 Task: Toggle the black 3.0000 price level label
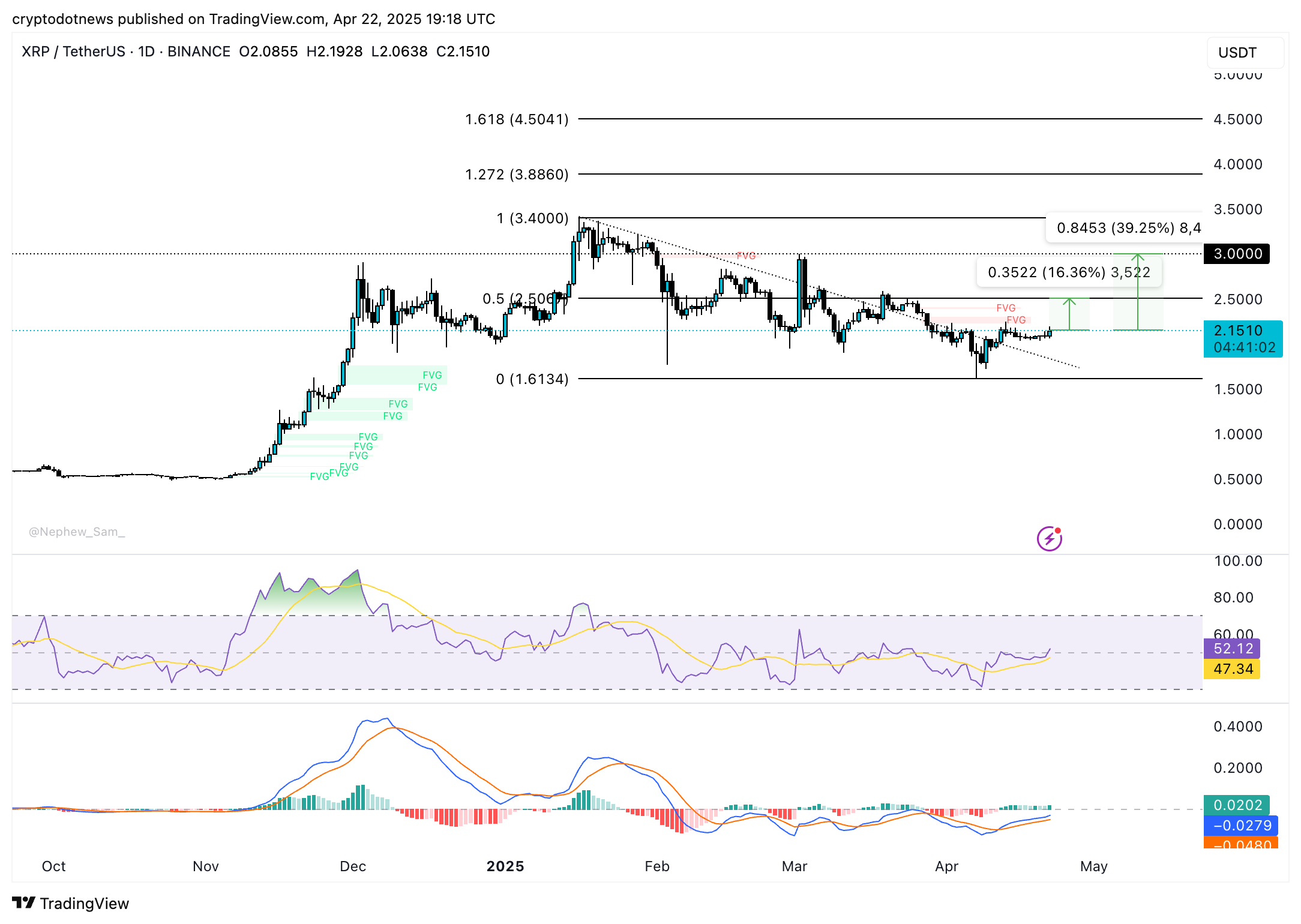(x=1236, y=254)
